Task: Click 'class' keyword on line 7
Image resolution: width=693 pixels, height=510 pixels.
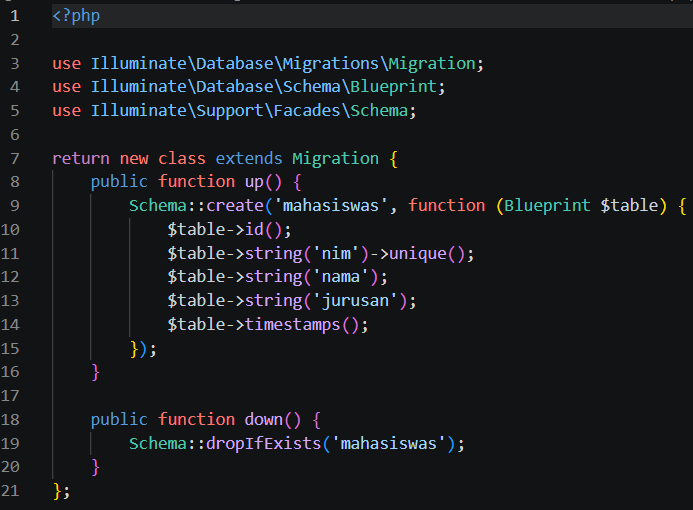Action: pyautogui.click(x=182, y=158)
